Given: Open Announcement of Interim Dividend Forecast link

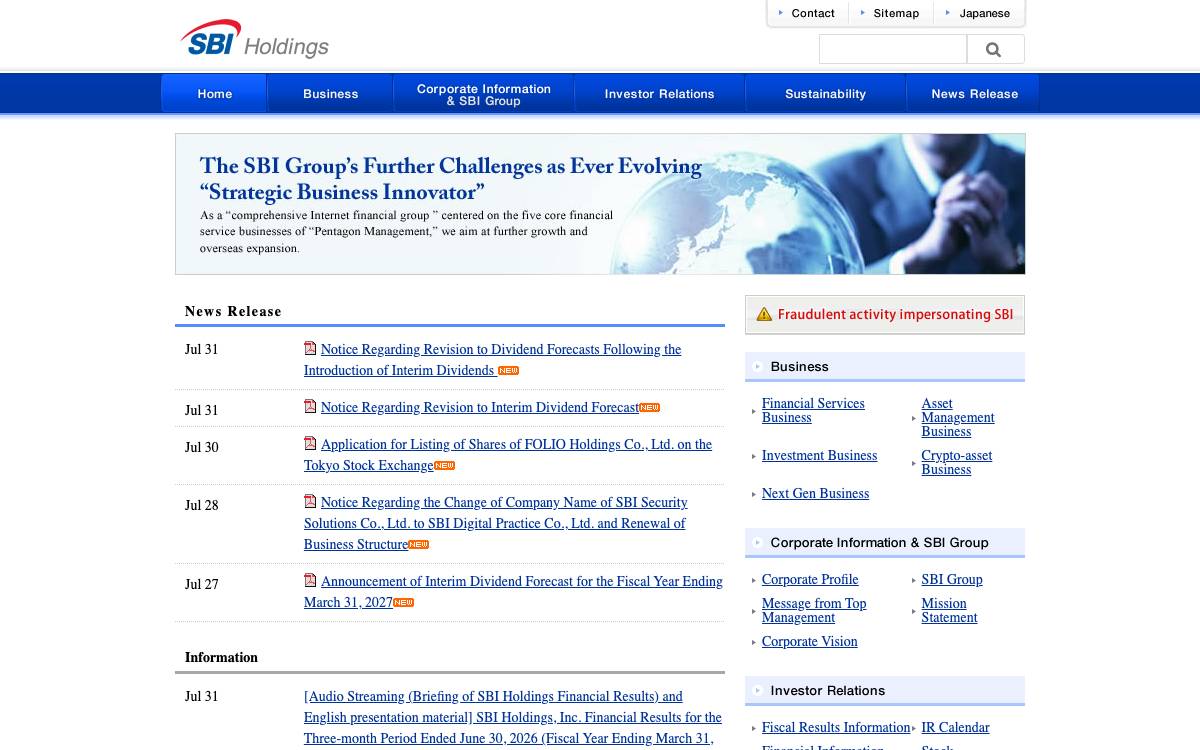Looking at the screenshot, I should coord(513,591).
